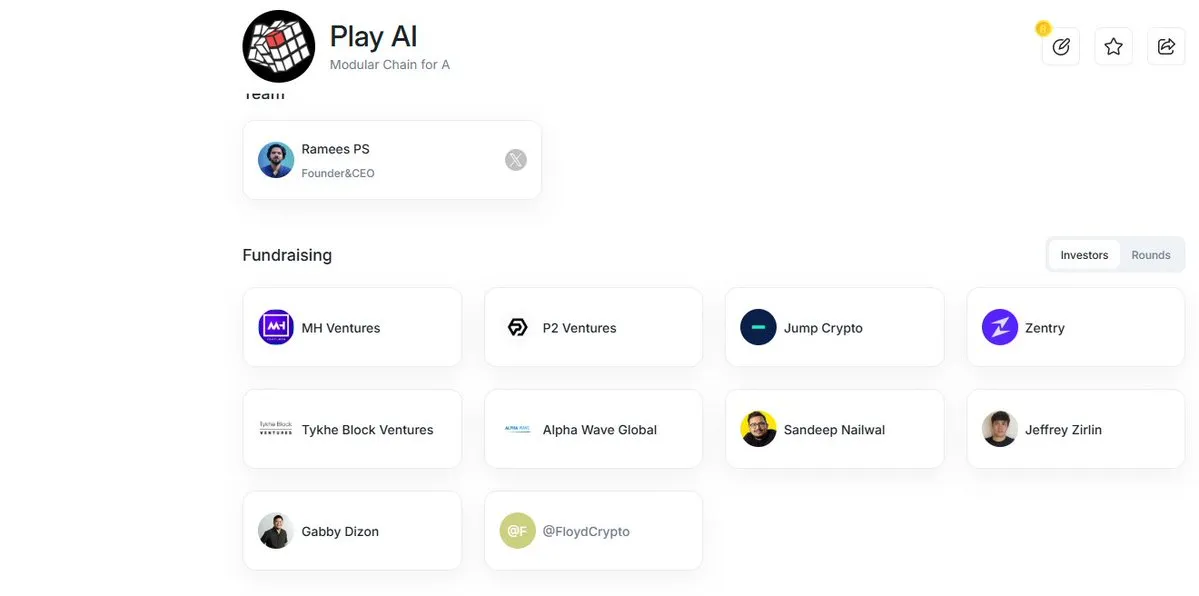1199x596 pixels.
Task: Open Ramees PS X profile icon
Action: tap(516, 160)
